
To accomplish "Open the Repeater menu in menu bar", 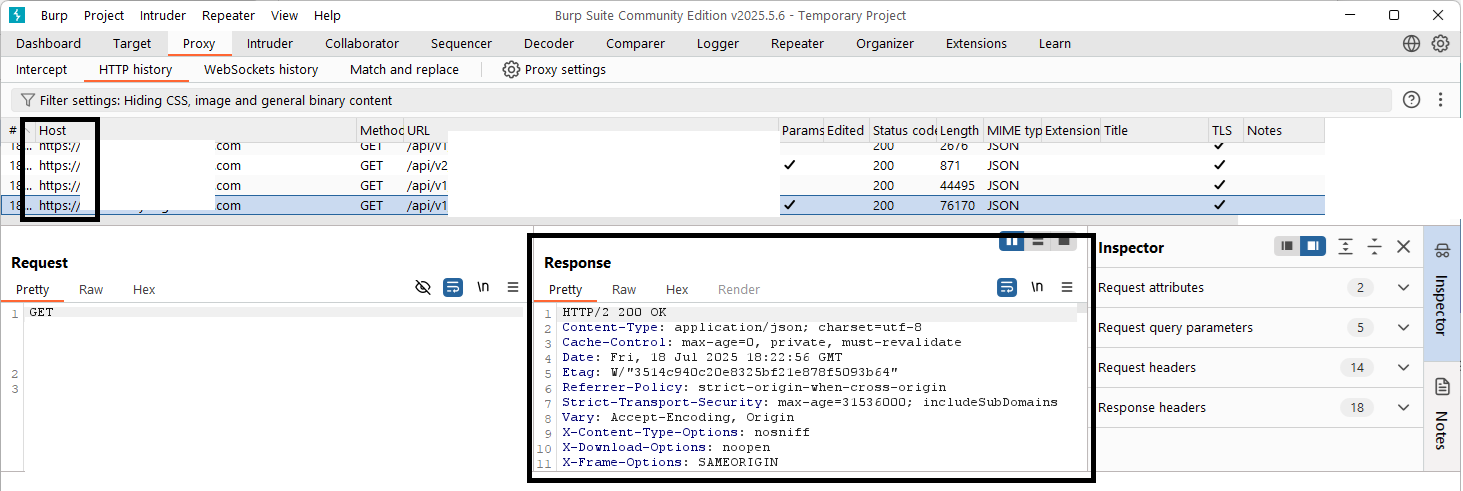I will 228,15.
